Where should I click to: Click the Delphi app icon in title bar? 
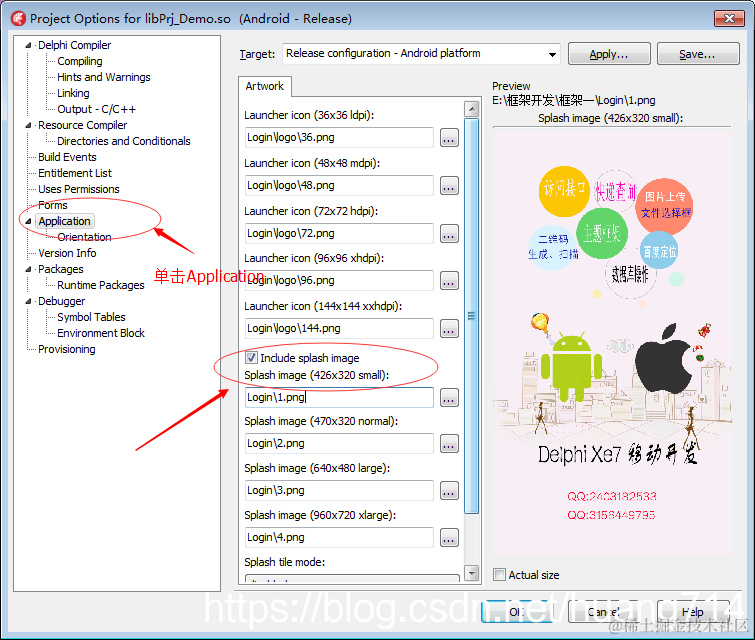click(x=18, y=19)
